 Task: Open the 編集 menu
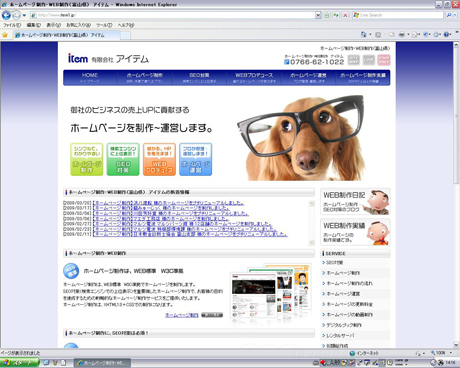pos(34,25)
